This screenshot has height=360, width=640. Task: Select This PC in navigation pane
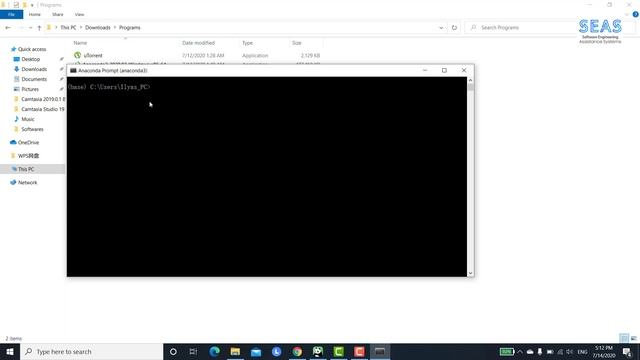pyautogui.click(x=26, y=169)
